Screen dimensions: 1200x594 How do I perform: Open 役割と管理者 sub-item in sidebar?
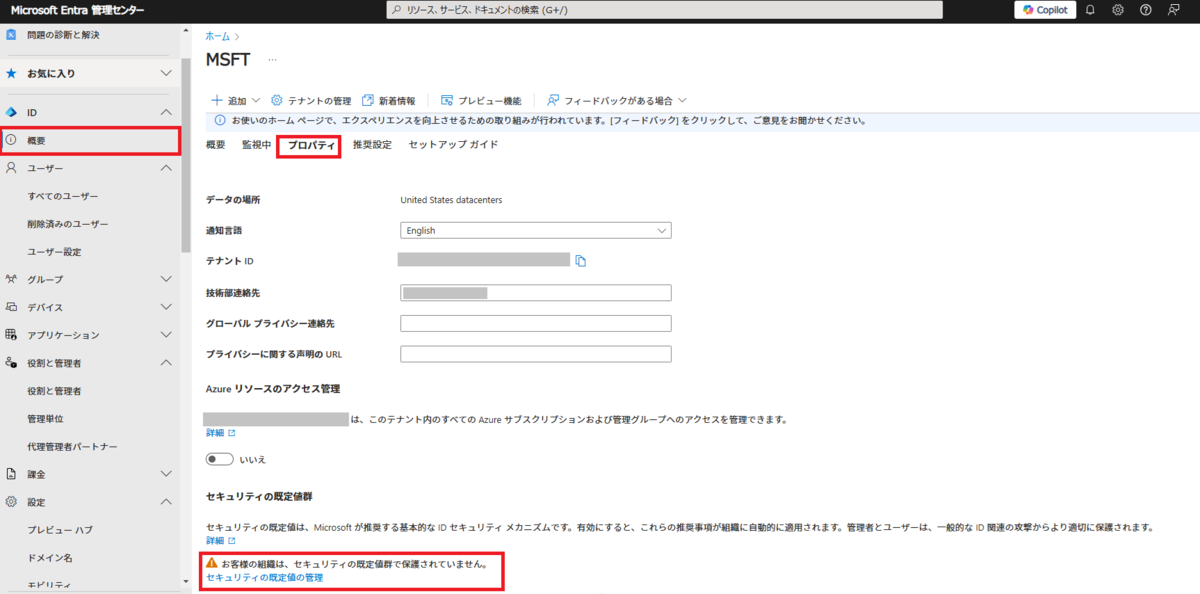[54, 391]
